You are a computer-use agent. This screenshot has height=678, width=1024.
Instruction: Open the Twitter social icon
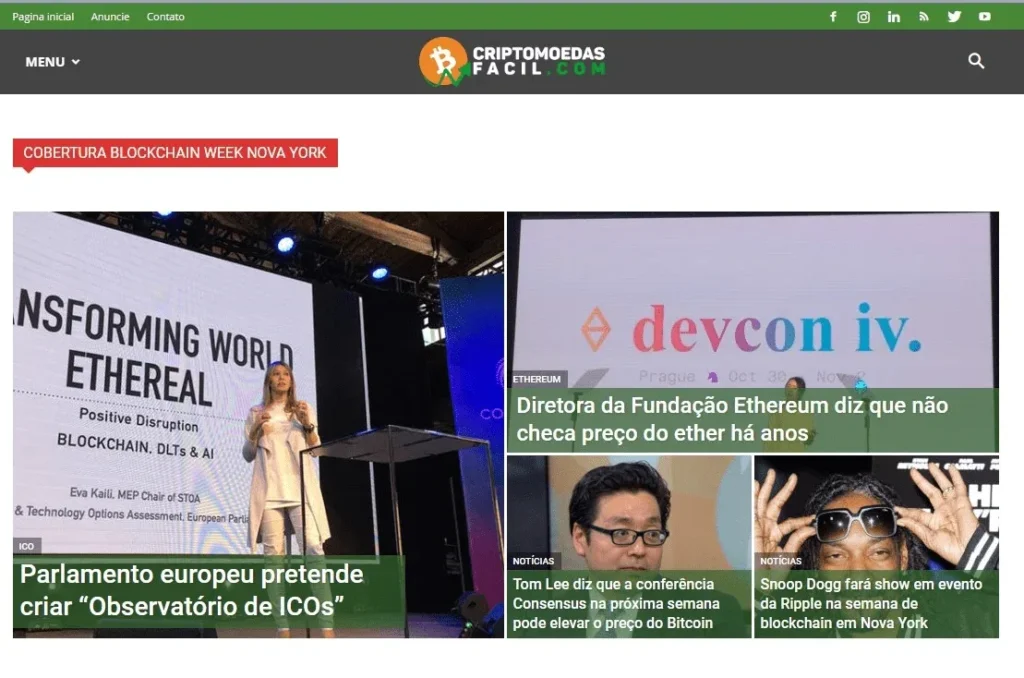point(954,17)
